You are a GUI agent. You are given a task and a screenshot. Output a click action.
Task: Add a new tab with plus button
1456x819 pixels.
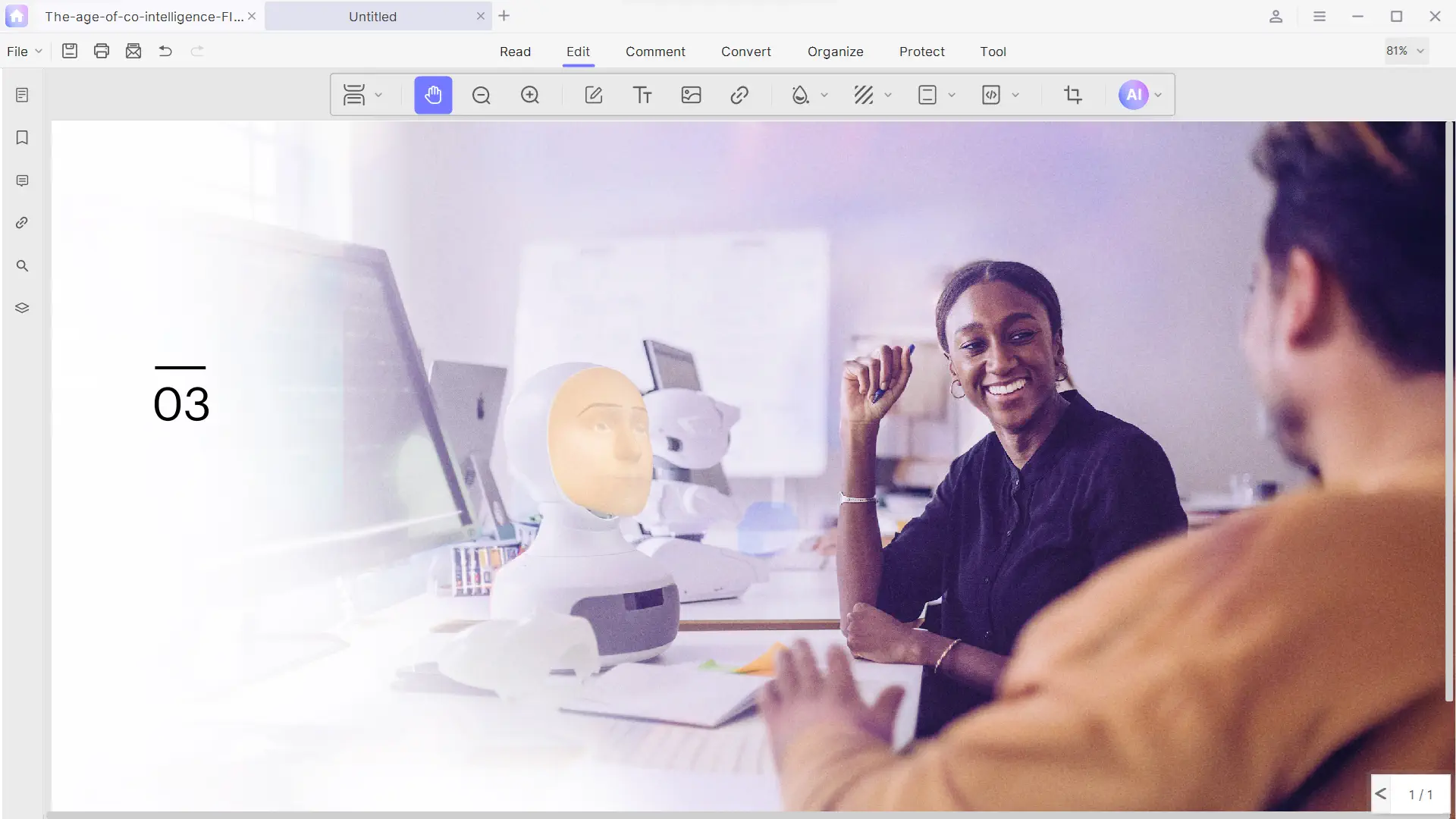(504, 16)
